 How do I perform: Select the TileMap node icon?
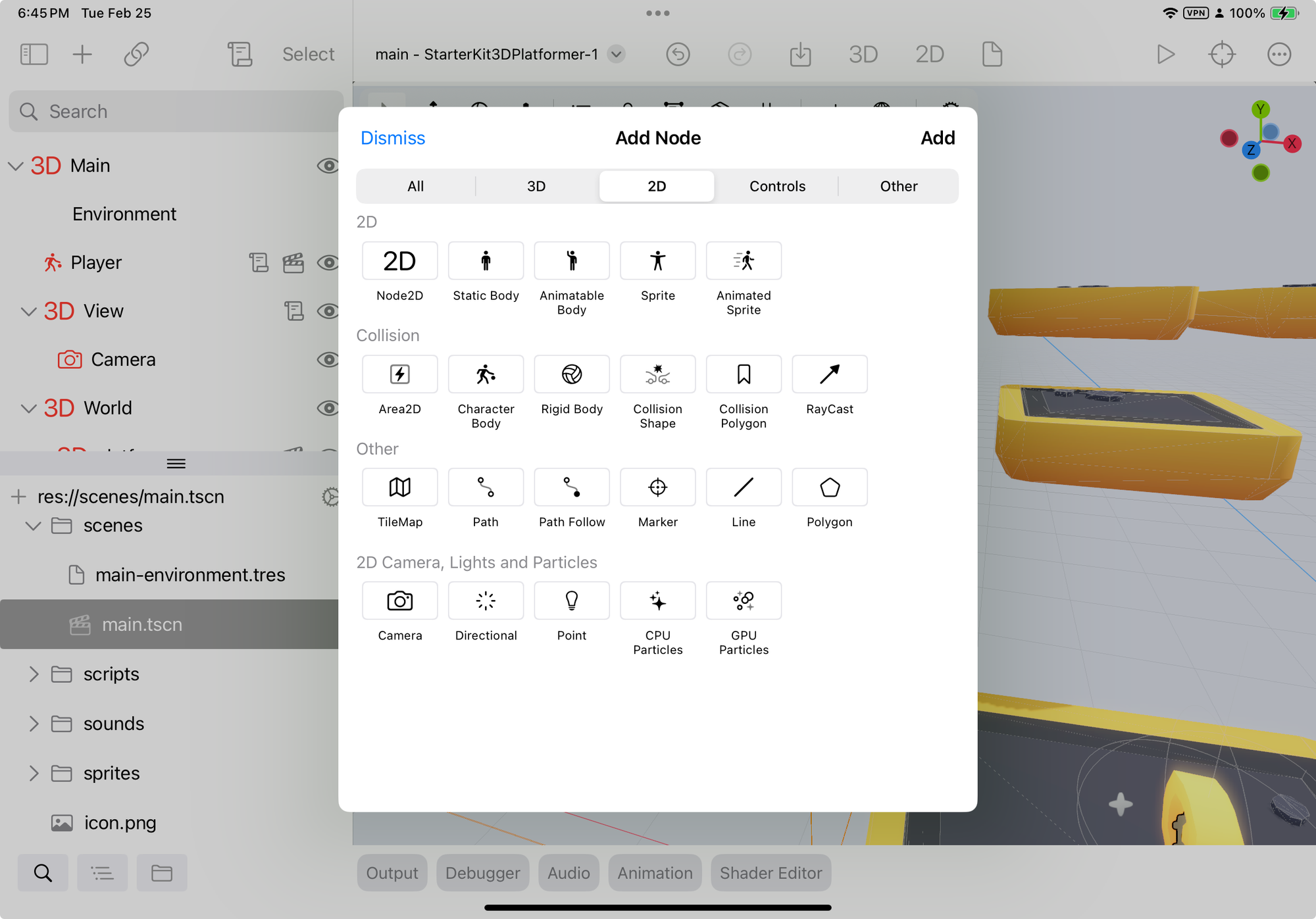399,487
